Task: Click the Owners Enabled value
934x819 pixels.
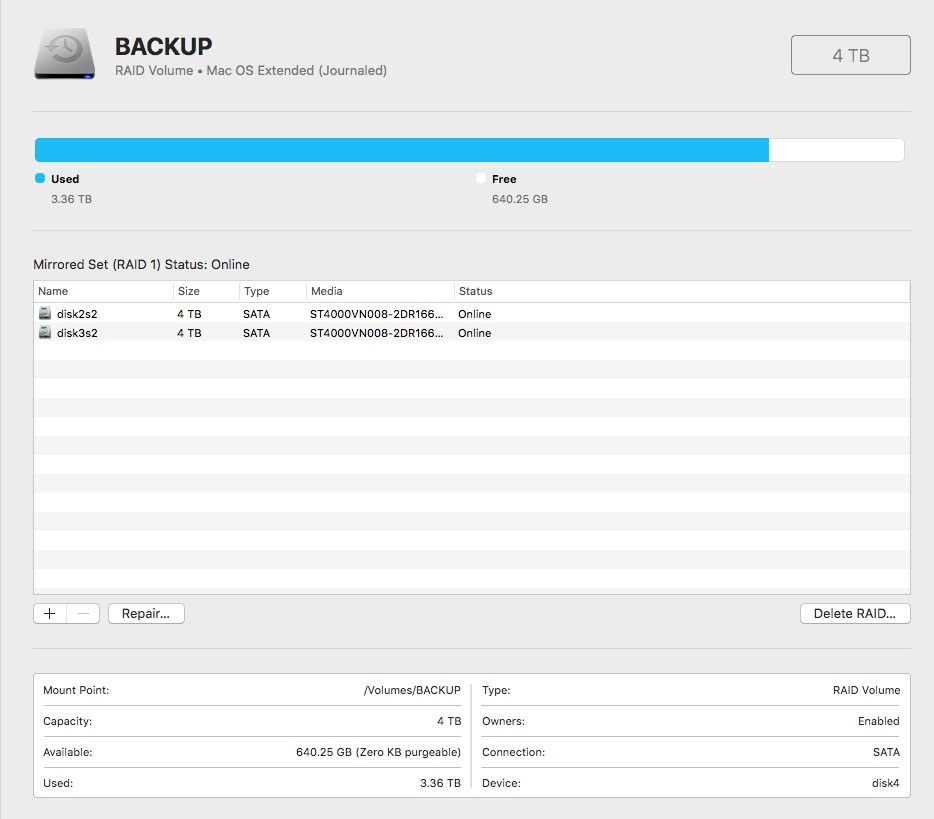Action: pos(879,721)
